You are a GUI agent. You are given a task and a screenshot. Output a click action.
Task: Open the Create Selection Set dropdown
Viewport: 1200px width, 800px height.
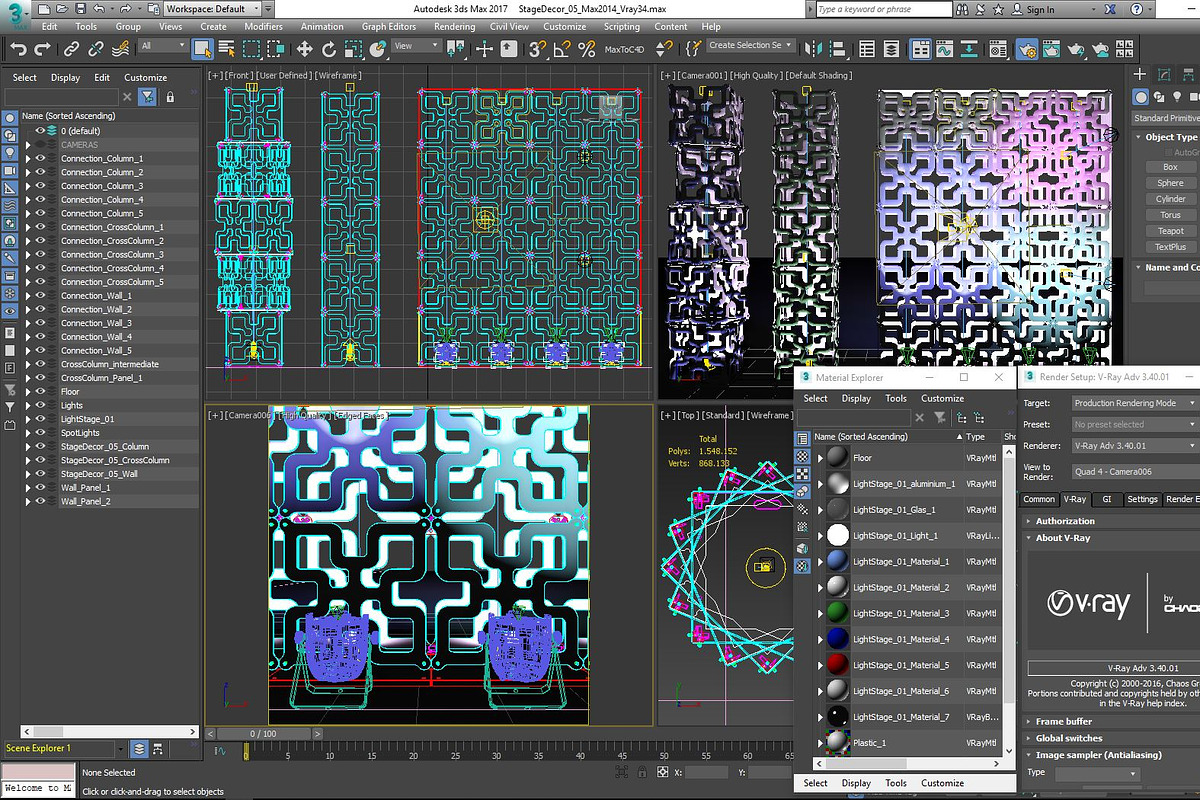click(751, 45)
